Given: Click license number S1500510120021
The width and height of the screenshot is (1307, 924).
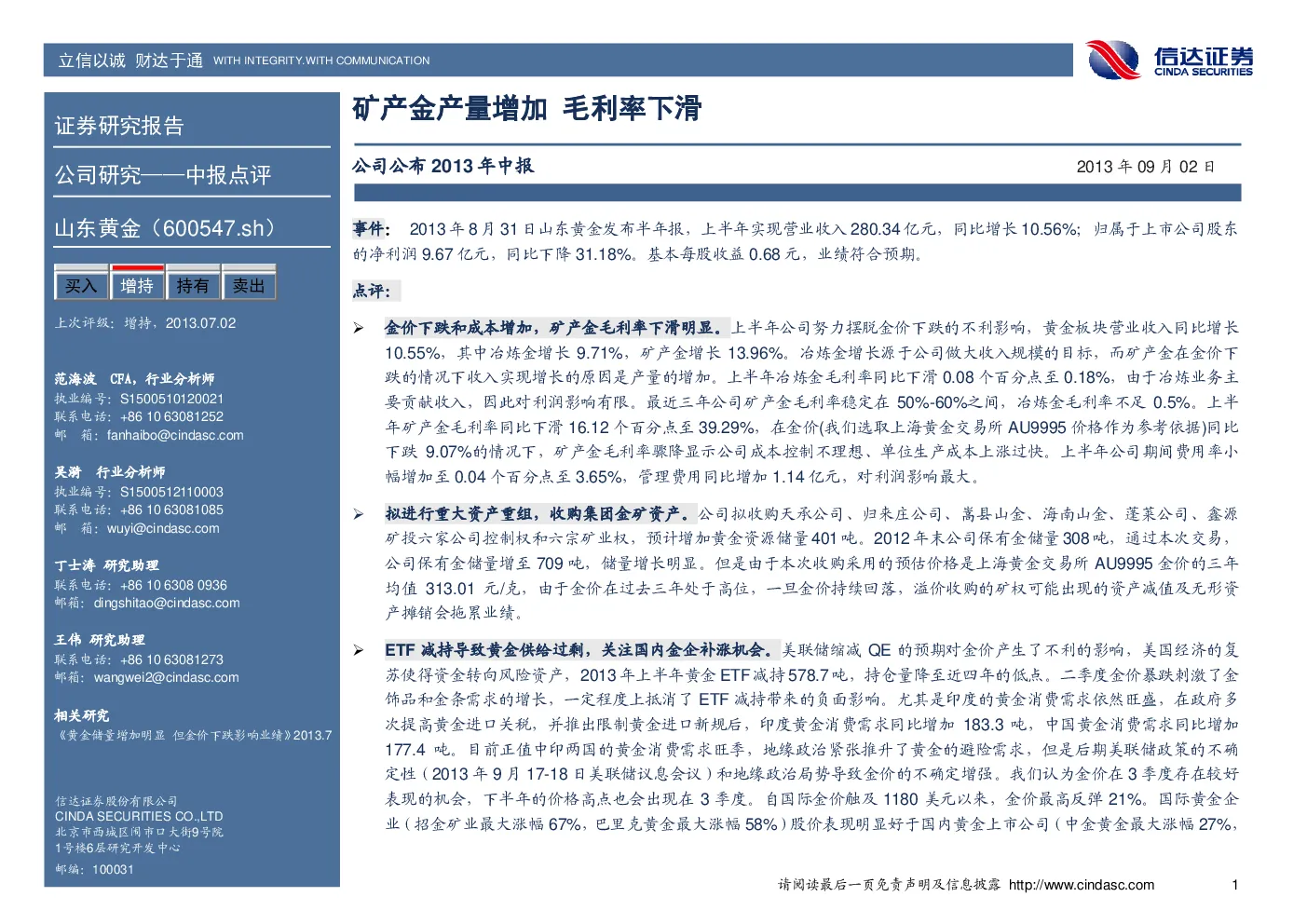Looking at the screenshot, I should (172, 399).
